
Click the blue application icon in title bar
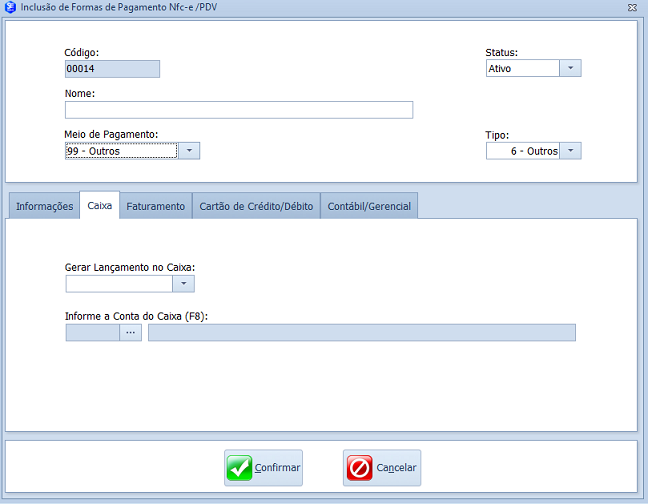tap(10, 7)
